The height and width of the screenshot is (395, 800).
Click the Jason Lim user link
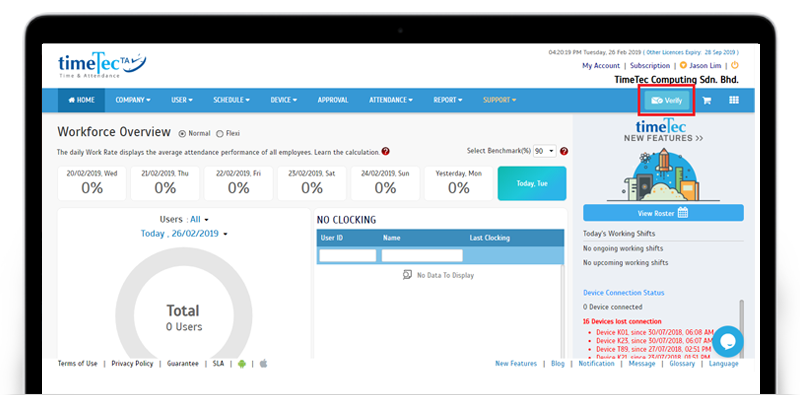coord(705,66)
